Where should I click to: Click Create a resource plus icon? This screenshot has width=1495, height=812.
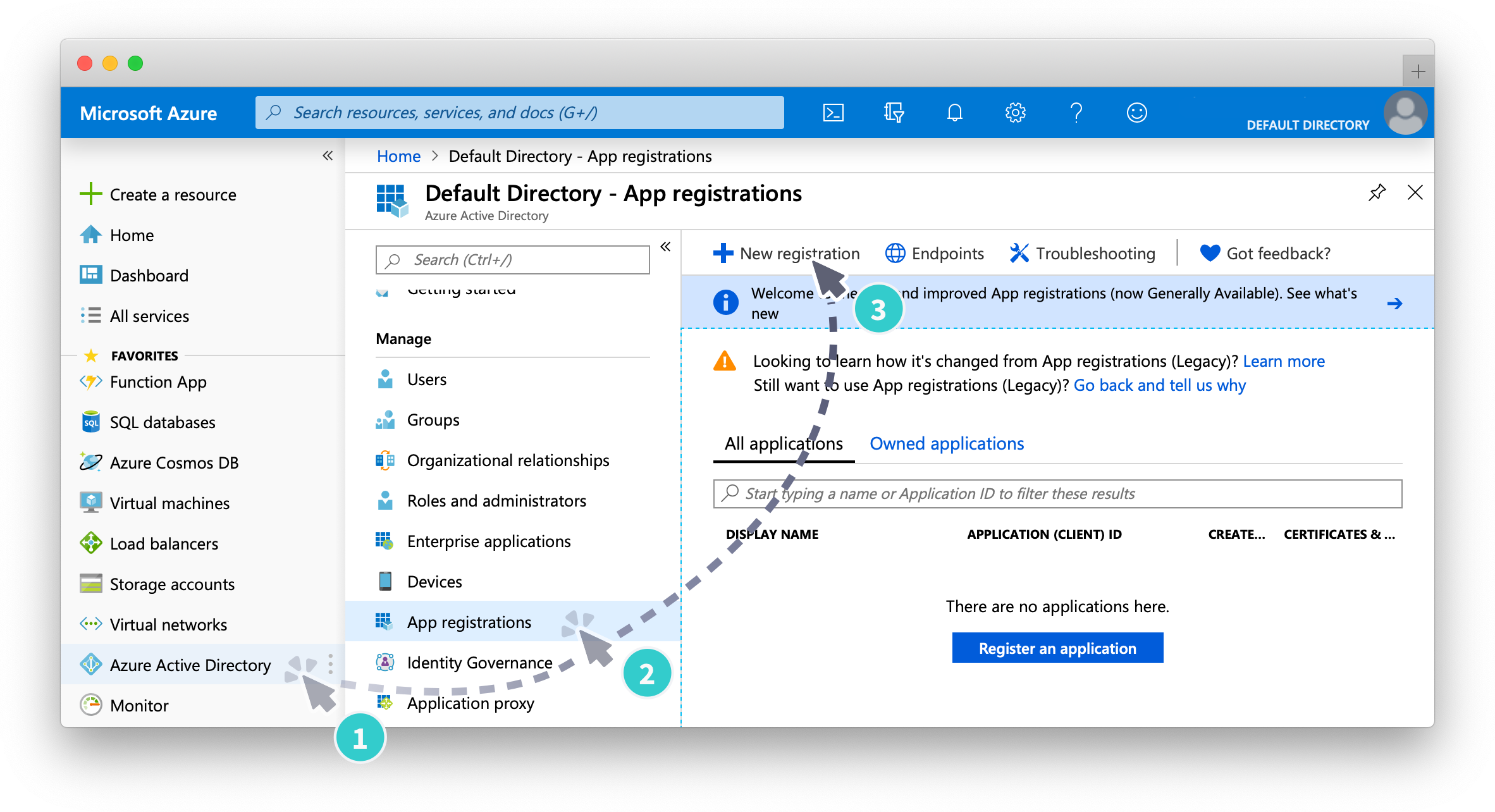tap(90, 194)
